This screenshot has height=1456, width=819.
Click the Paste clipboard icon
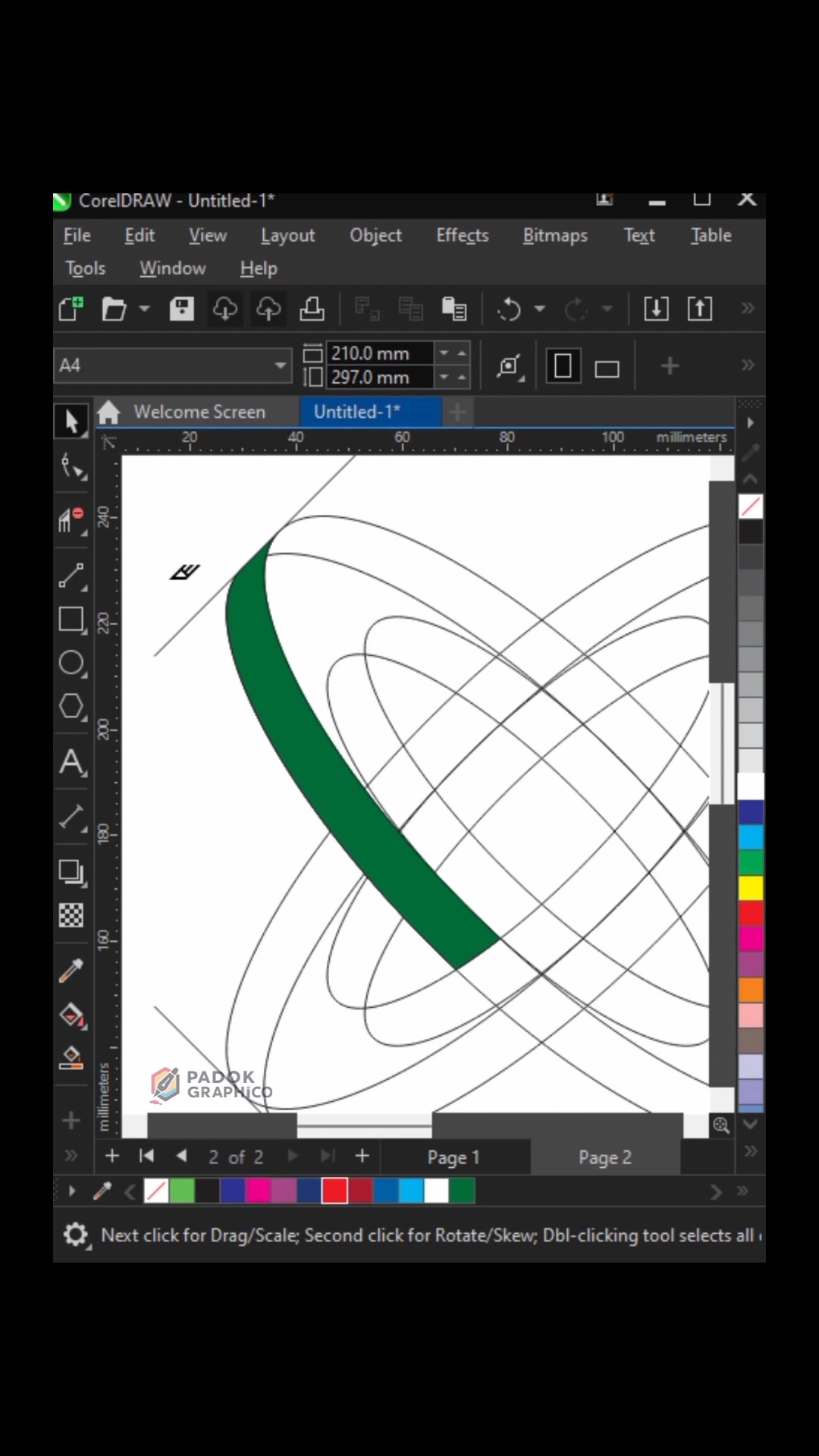tap(453, 309)
